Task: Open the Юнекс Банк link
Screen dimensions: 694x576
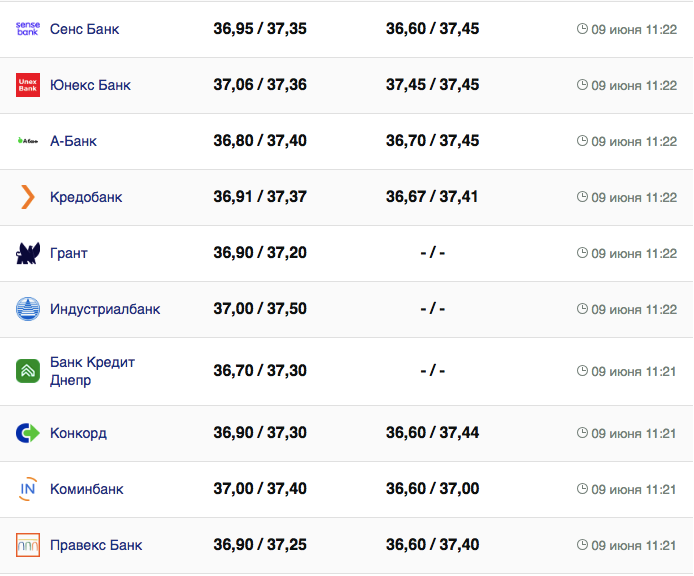Action: (90, 85)
